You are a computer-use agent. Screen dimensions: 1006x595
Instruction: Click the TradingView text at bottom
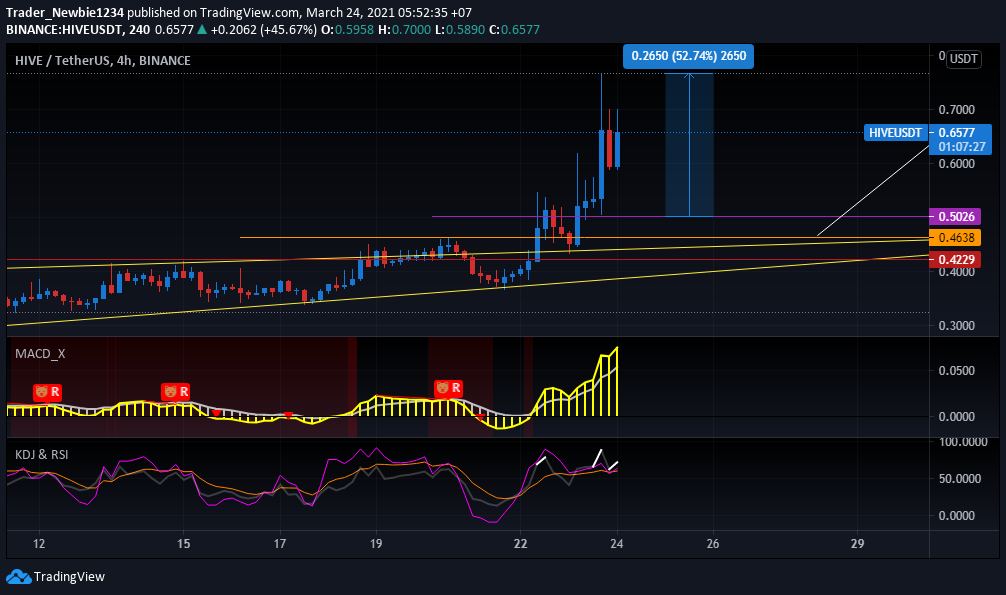click(x=69, y=576)
